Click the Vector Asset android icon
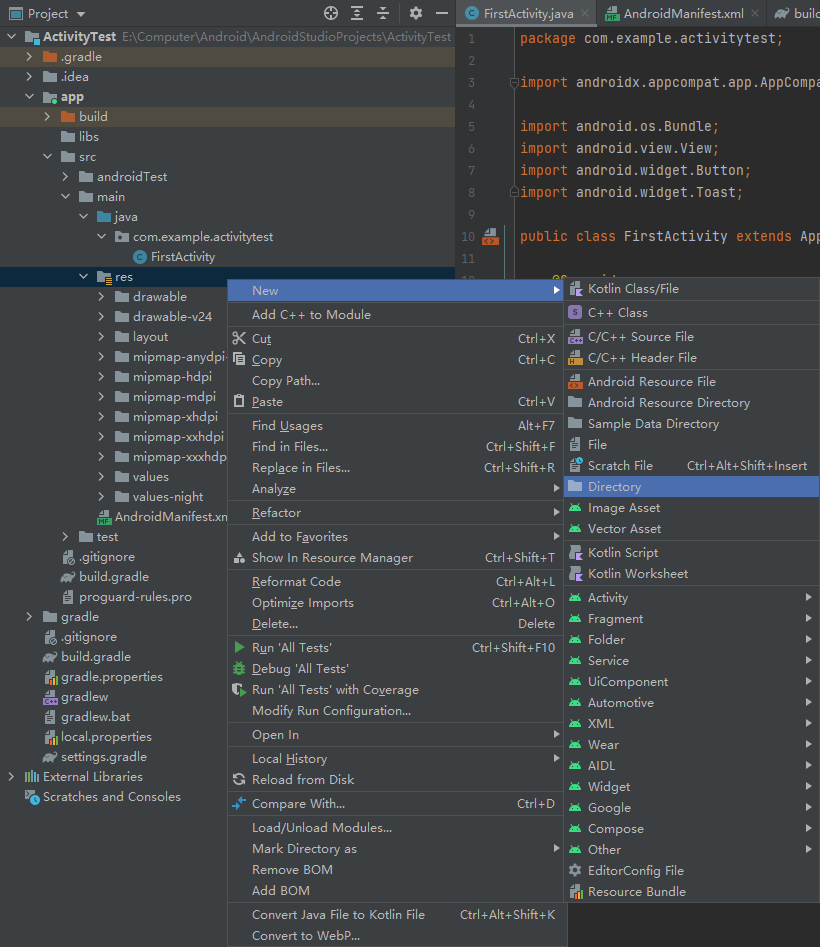 [575, 529]
